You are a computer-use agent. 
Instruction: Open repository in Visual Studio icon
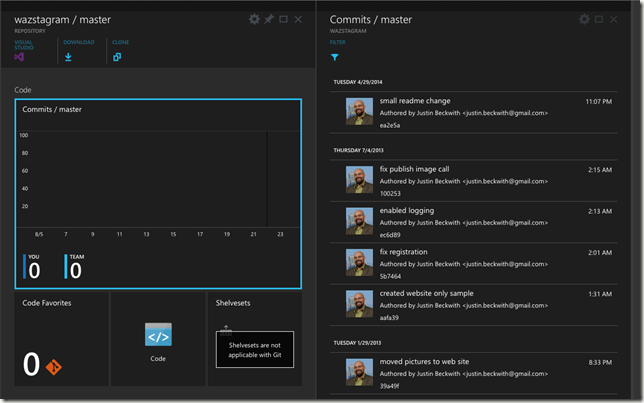[19, 57]
